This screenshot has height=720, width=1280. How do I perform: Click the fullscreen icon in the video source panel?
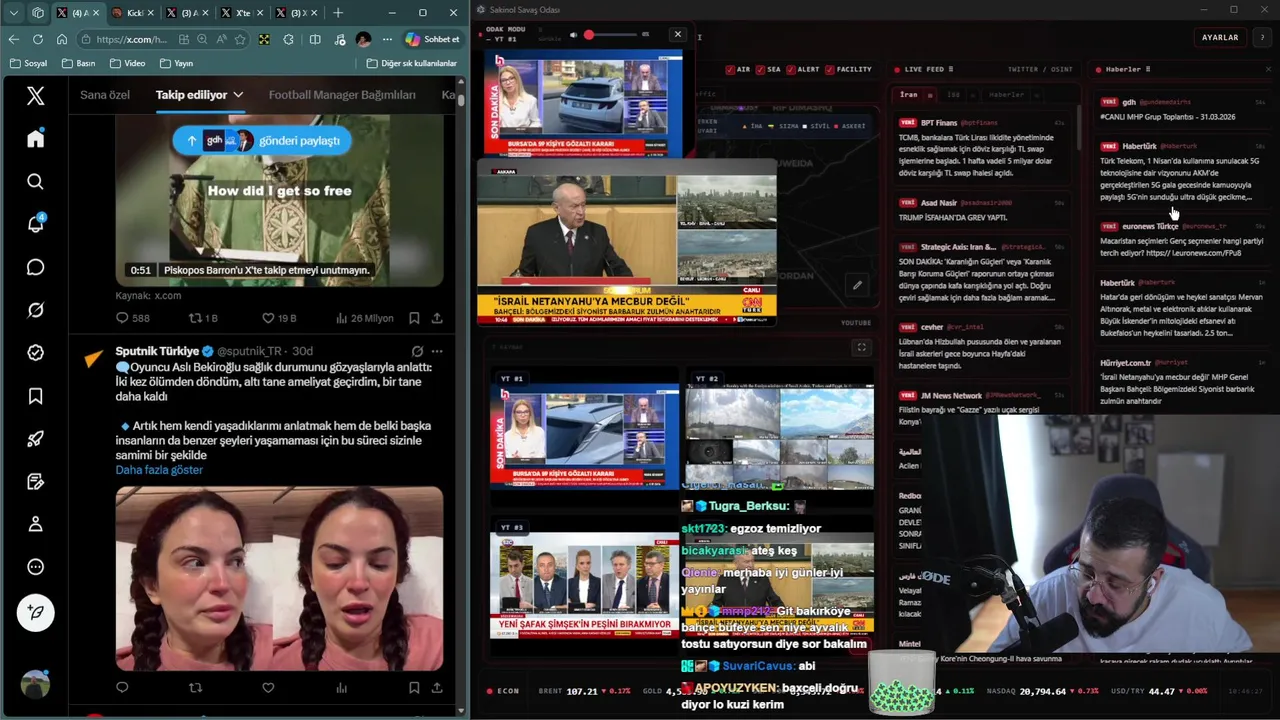(861, 347)
